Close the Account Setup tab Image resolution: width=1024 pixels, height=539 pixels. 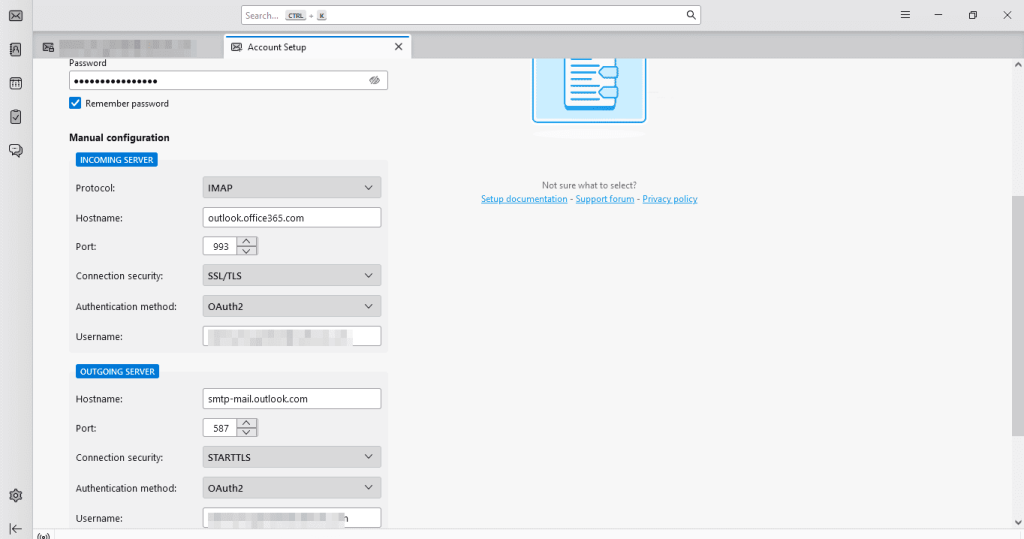tap(398, 47)
